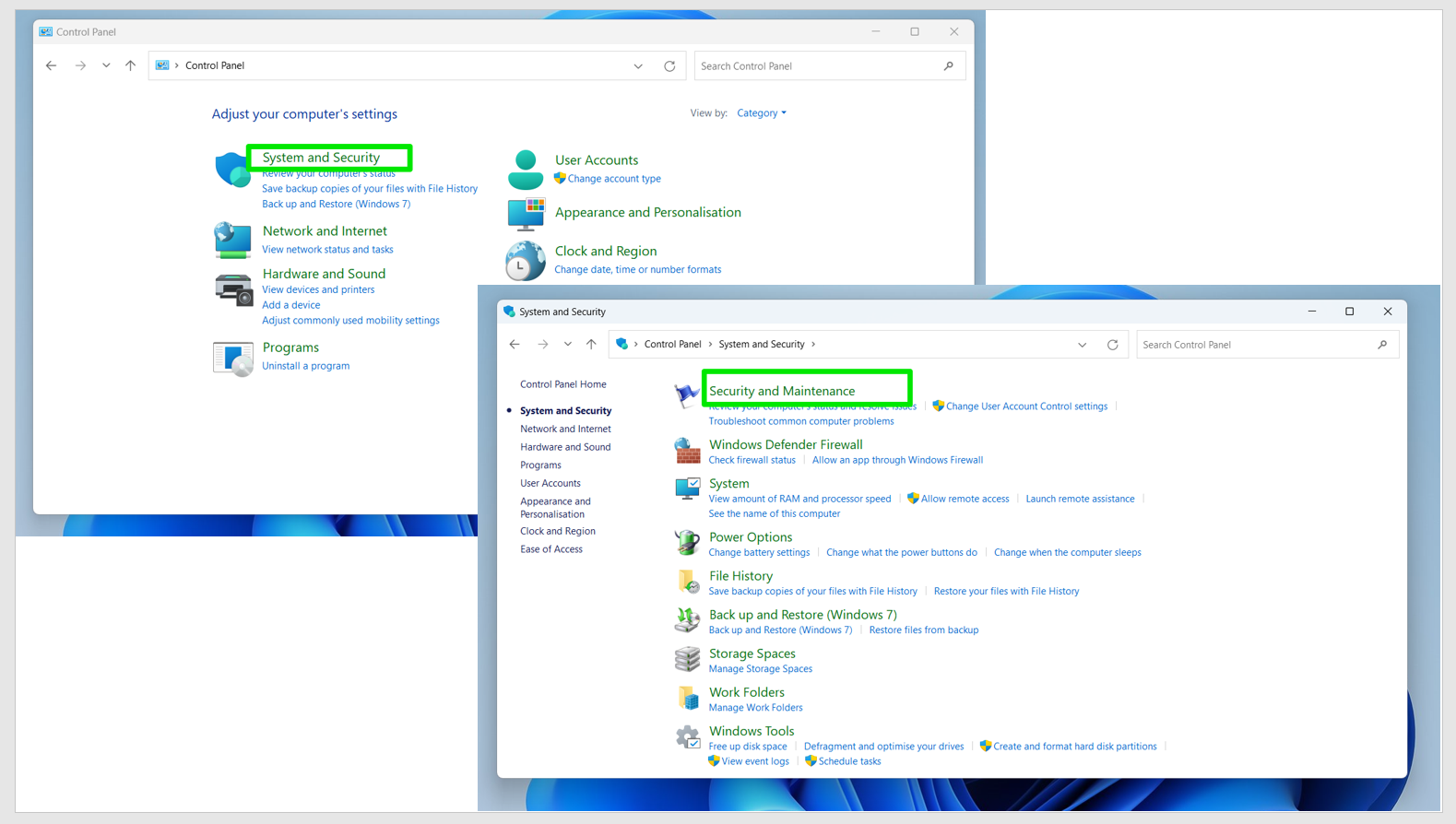
Task: Click the User Accounts person icon
Action: coord(526,170)
